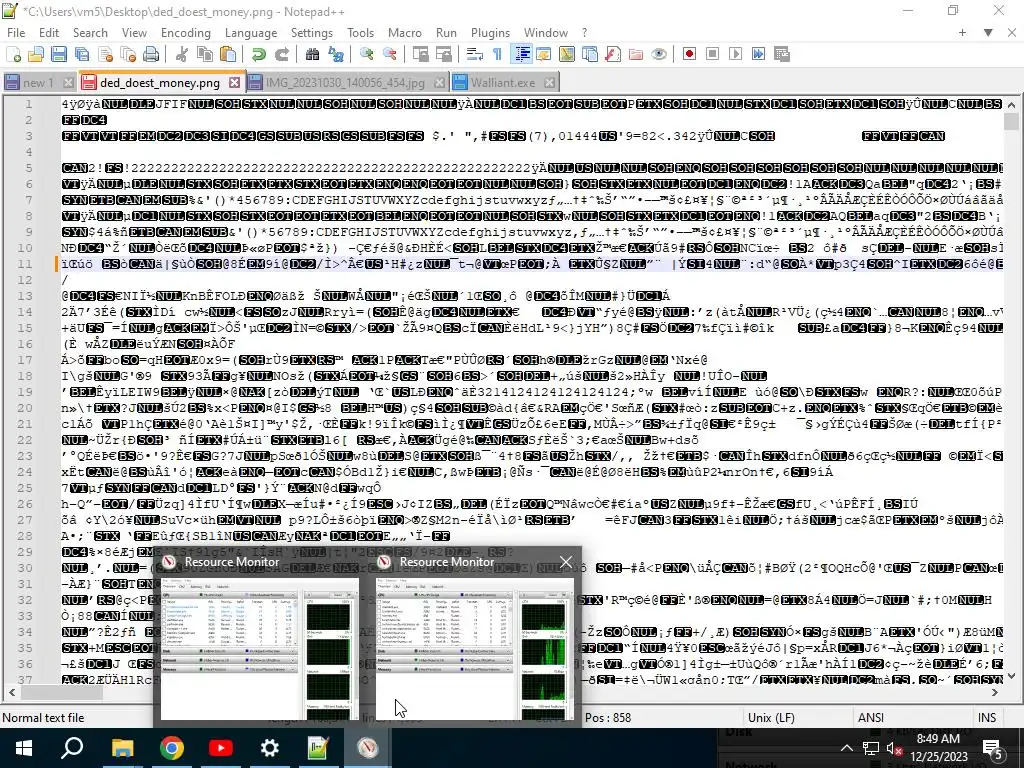1024x768 pixels.
Task: Open the notification center with 5 alerts
Action: [993, 748]
